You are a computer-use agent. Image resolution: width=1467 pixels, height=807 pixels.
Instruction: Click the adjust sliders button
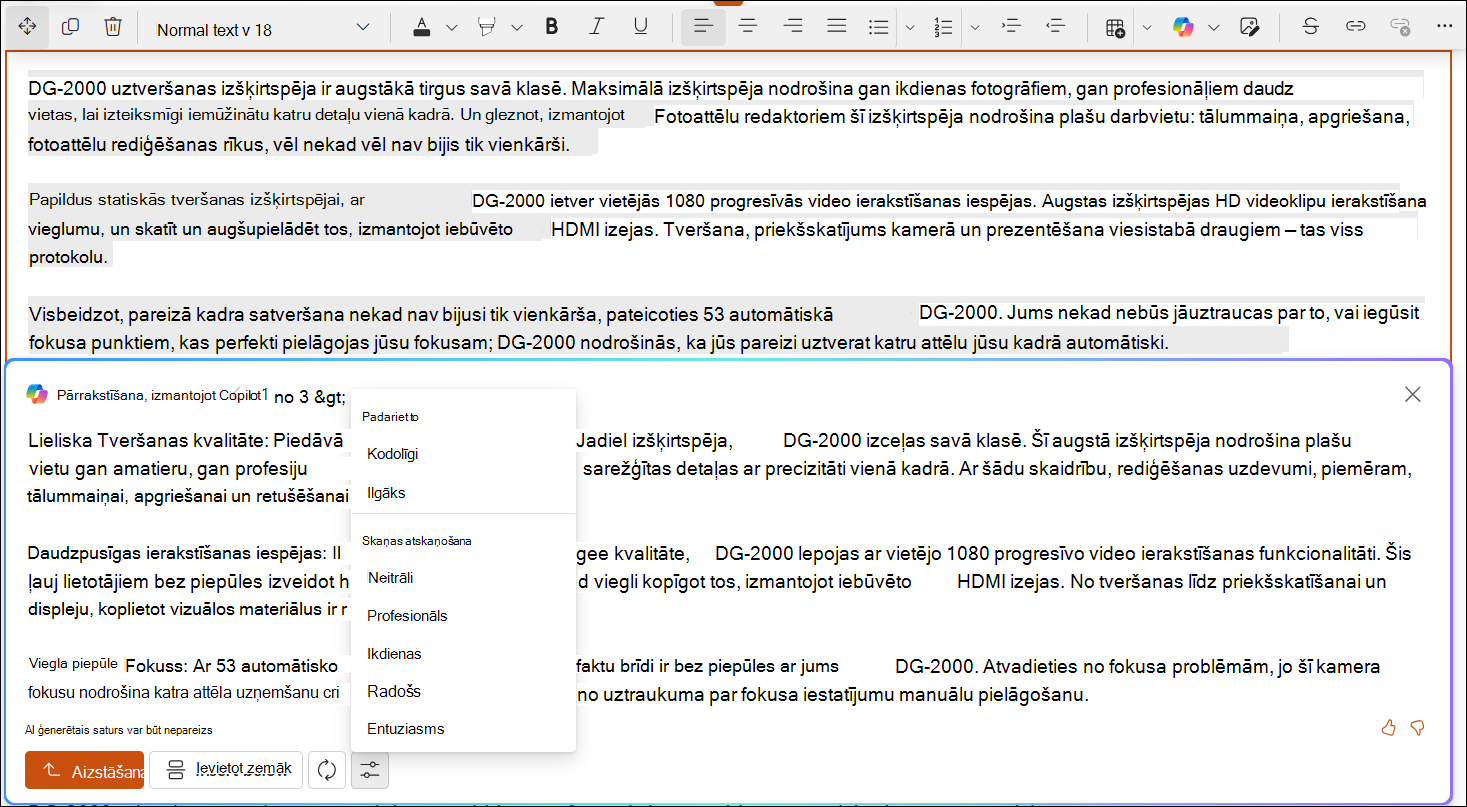coord(370,770)
